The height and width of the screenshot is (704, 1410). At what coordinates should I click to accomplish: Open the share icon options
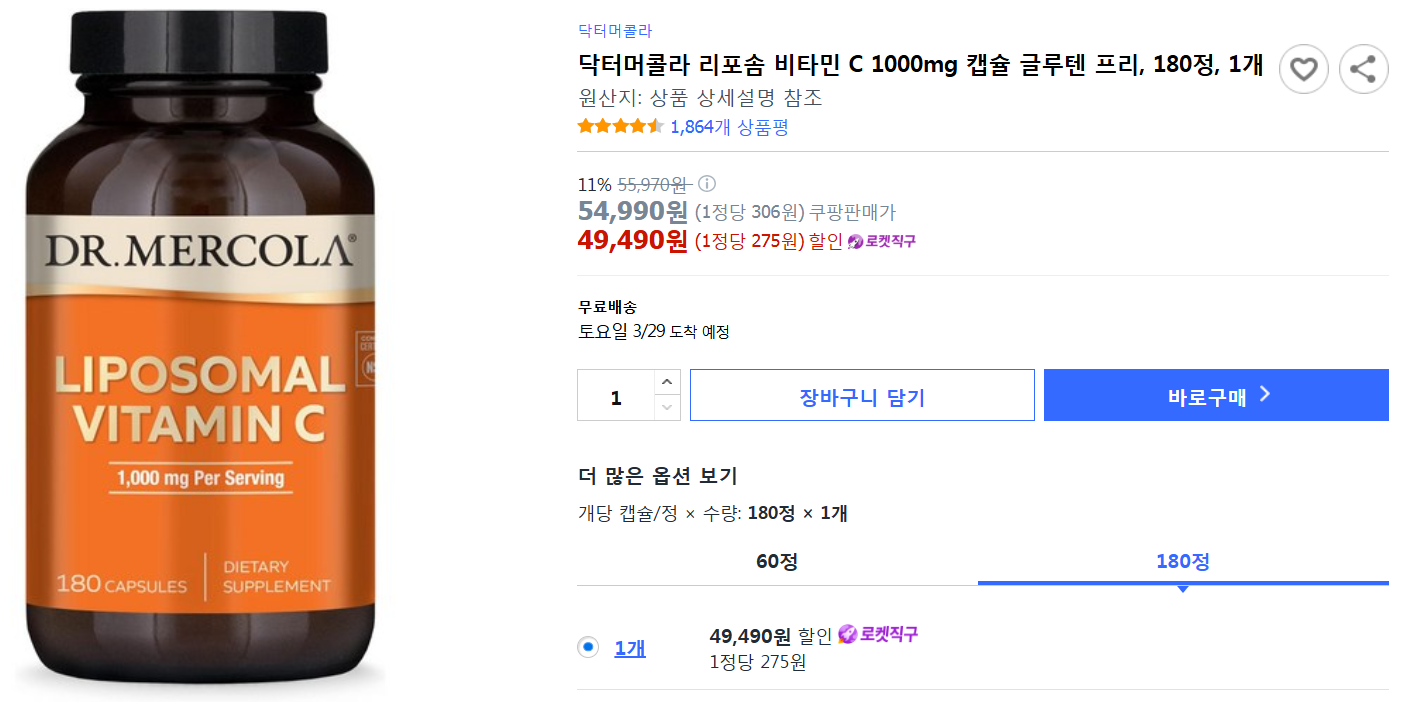pos(1364,68)
